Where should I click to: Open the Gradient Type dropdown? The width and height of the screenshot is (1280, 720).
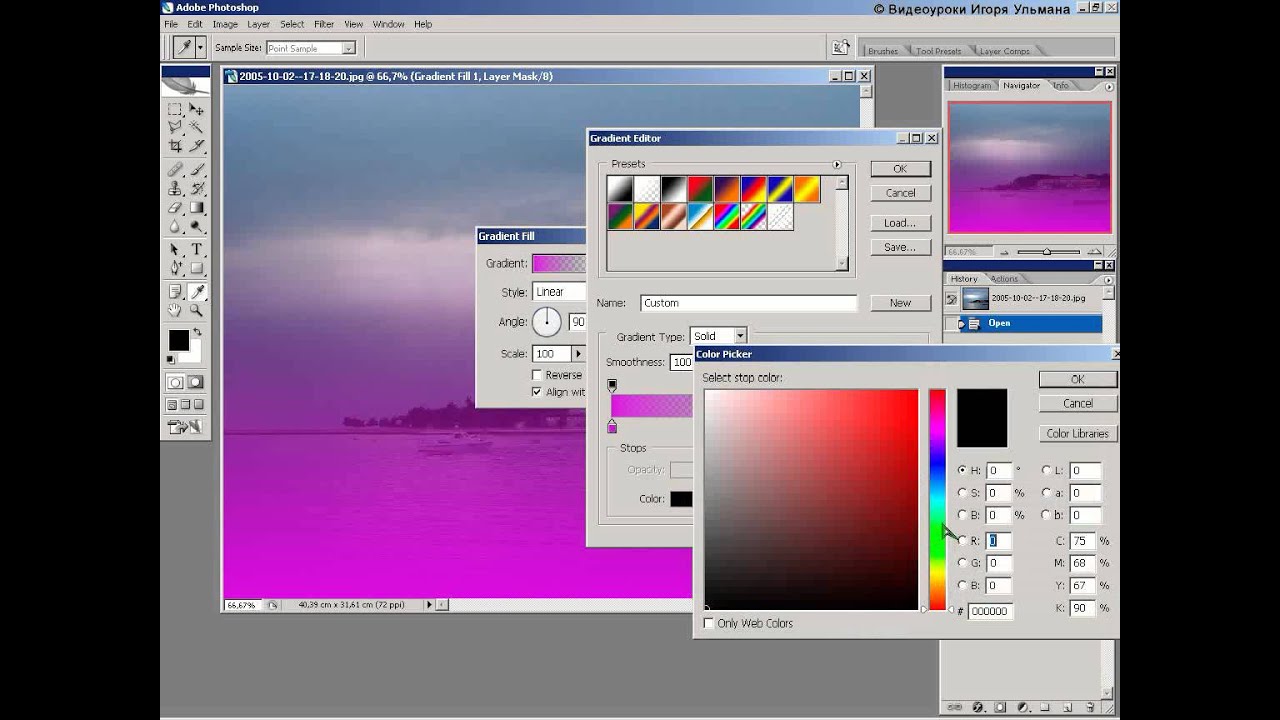(x=718, y=337)
